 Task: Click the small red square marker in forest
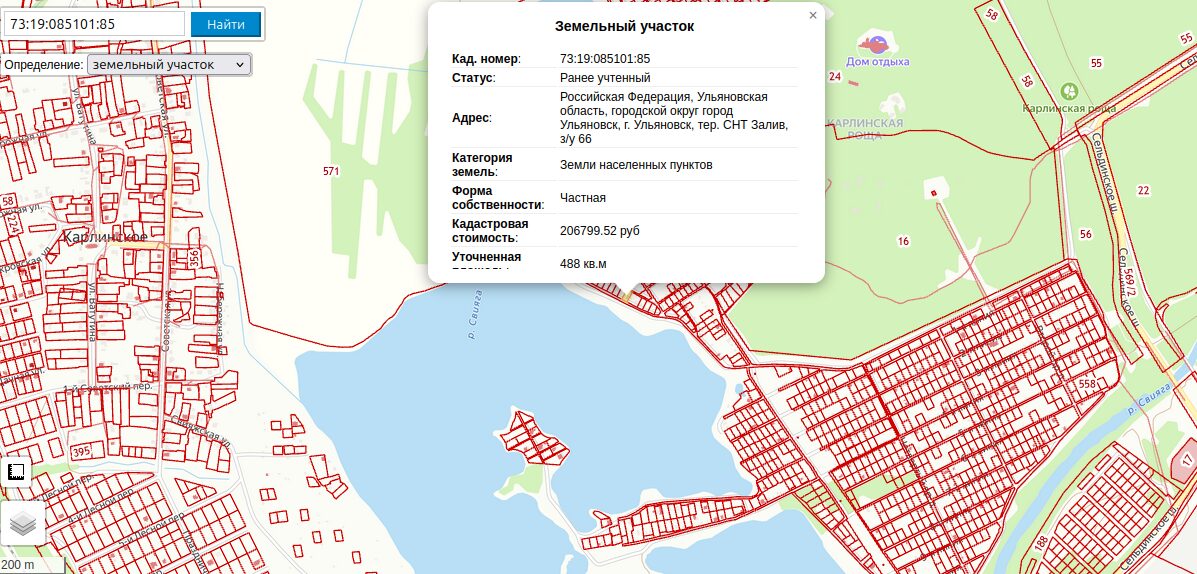point(933,193)
